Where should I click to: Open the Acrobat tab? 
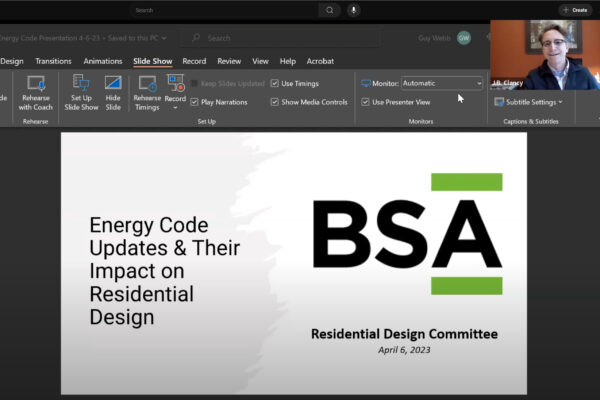pos(320,61)
